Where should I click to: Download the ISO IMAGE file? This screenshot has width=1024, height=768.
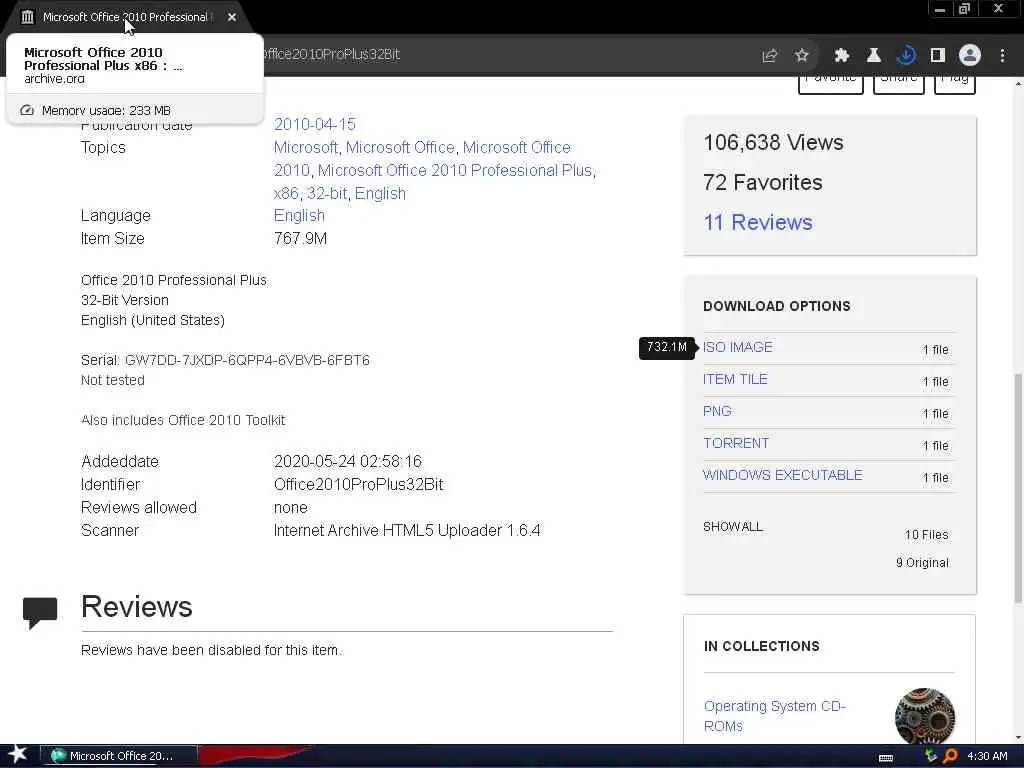point(737,347)
